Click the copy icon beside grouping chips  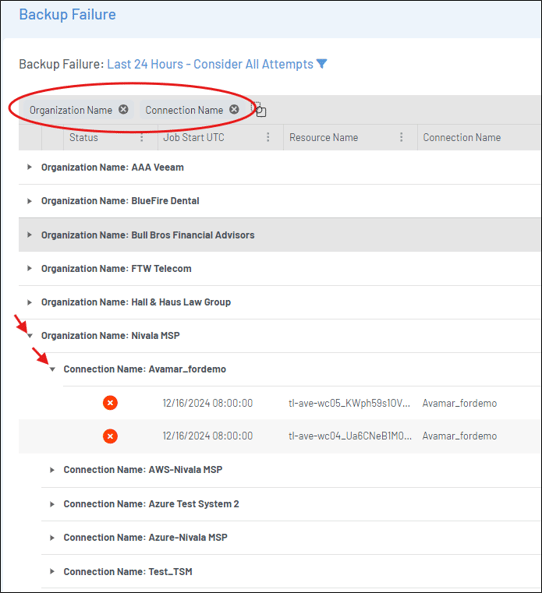[260, 110]
